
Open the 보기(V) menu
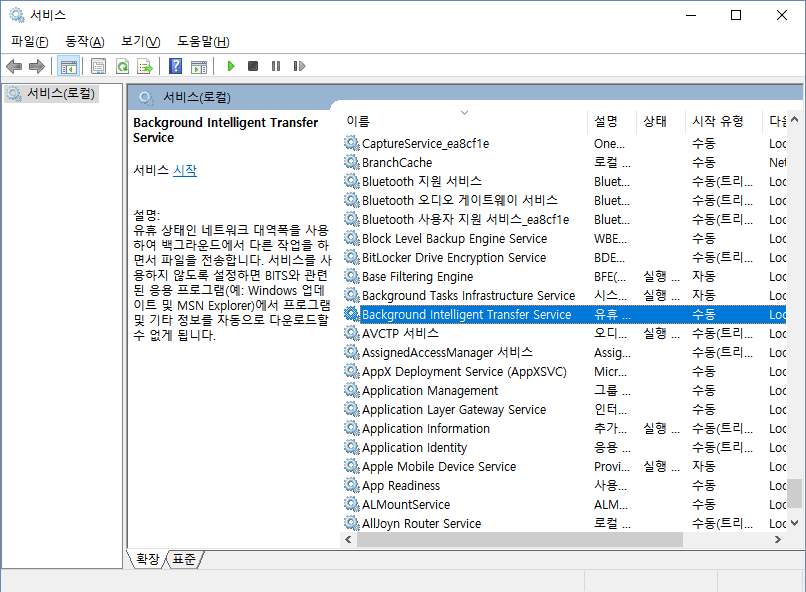140,41
